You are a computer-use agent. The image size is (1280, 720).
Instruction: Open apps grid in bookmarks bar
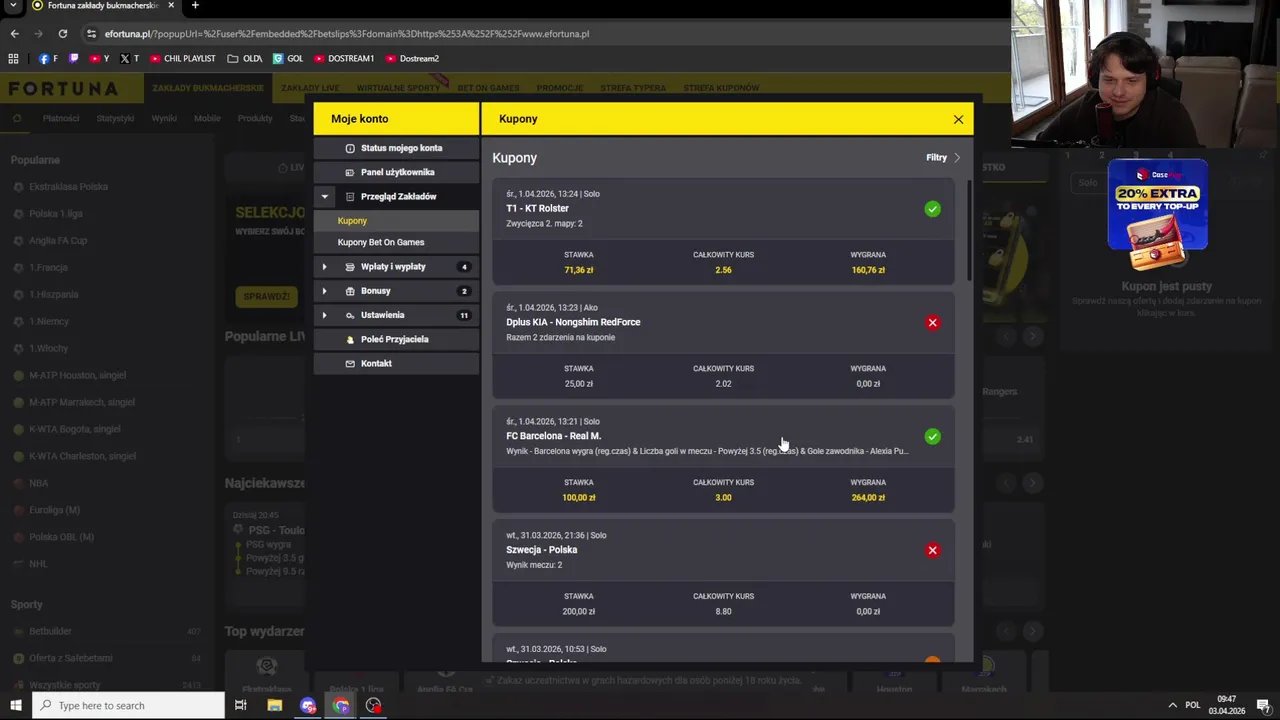pos(14,59)
